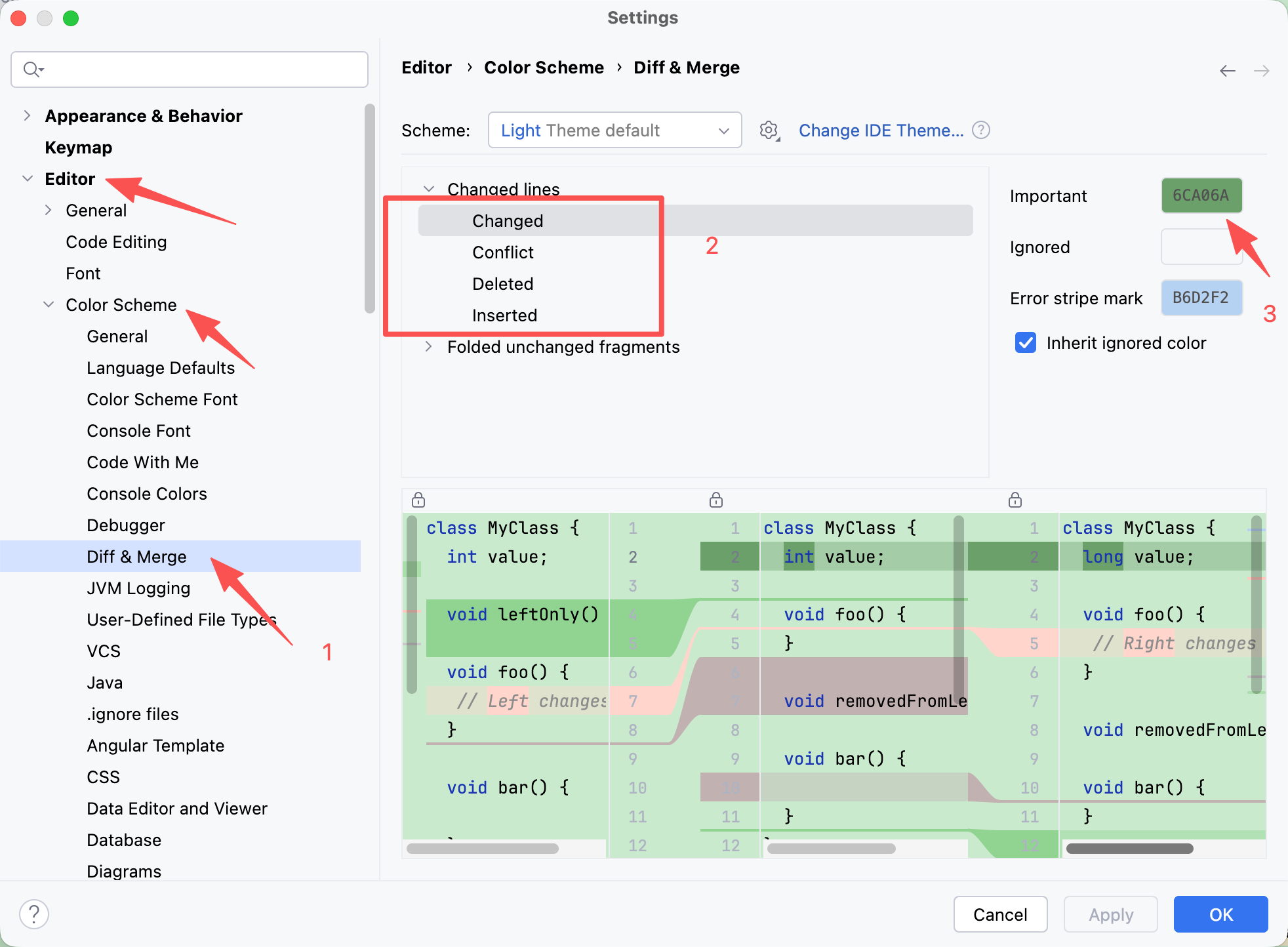Click the forward navigation arrow
The height and width of the screenshot is (947, 1288).
click(1261, 71)
